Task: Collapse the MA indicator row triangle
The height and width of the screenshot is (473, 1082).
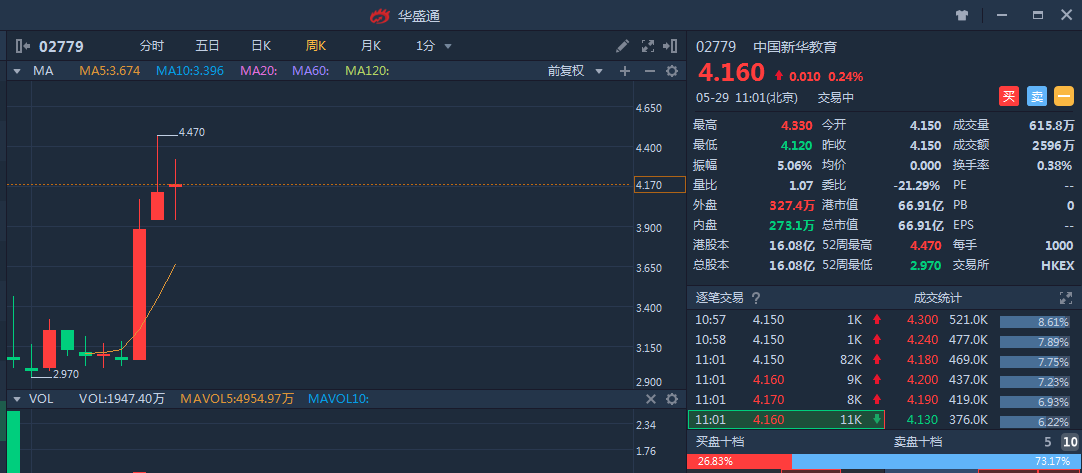Action: pyautogui.click(x=17, y=71)
